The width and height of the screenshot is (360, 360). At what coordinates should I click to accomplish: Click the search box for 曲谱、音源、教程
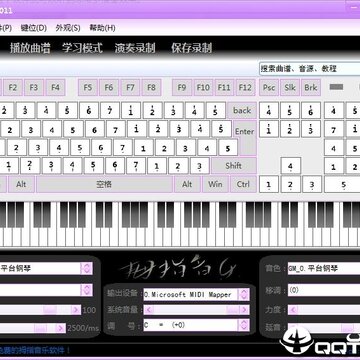point(309,69)
